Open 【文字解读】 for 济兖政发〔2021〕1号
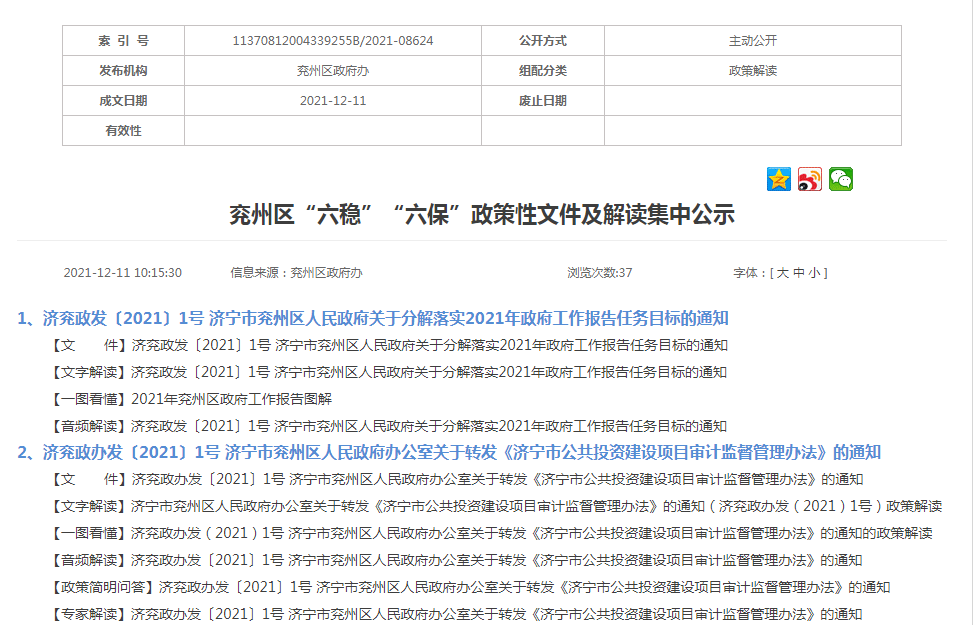978x625 pixels. 429,372
